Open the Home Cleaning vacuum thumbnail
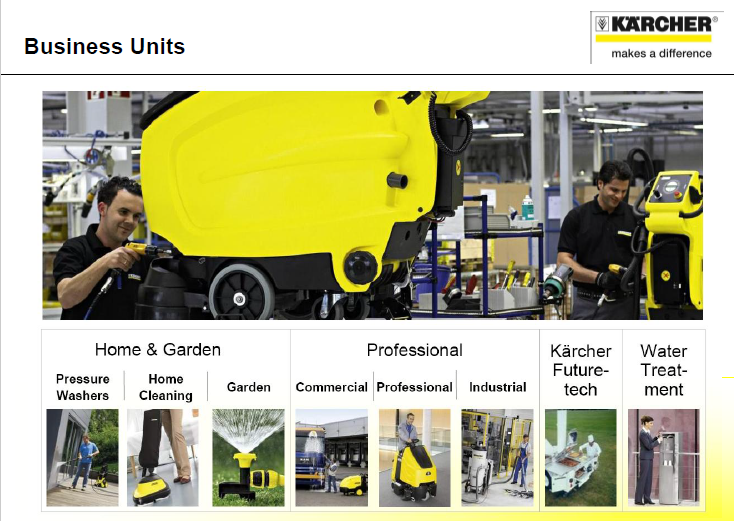 (163, 457)
